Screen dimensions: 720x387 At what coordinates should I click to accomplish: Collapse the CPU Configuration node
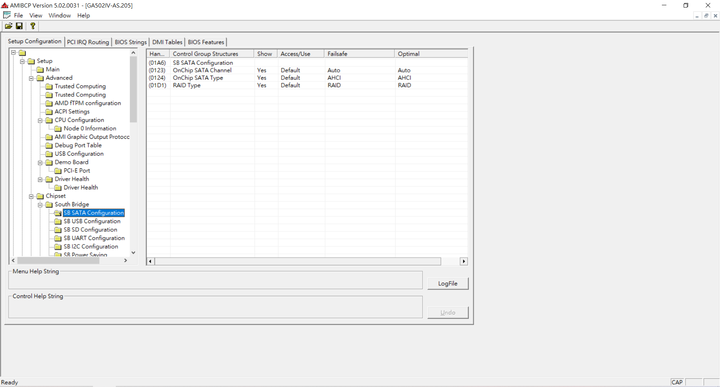pyautogui.click(x=40, y=120)
